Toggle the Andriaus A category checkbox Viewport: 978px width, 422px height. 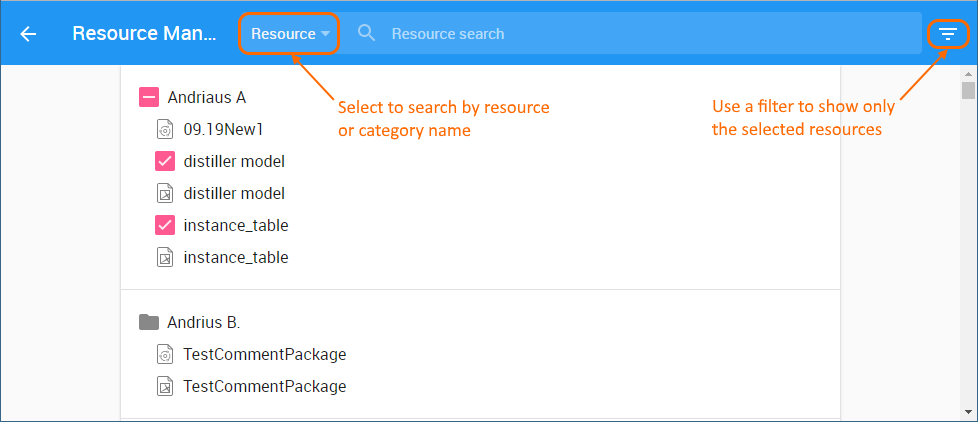pyautogui.click(x=149, y=97)
